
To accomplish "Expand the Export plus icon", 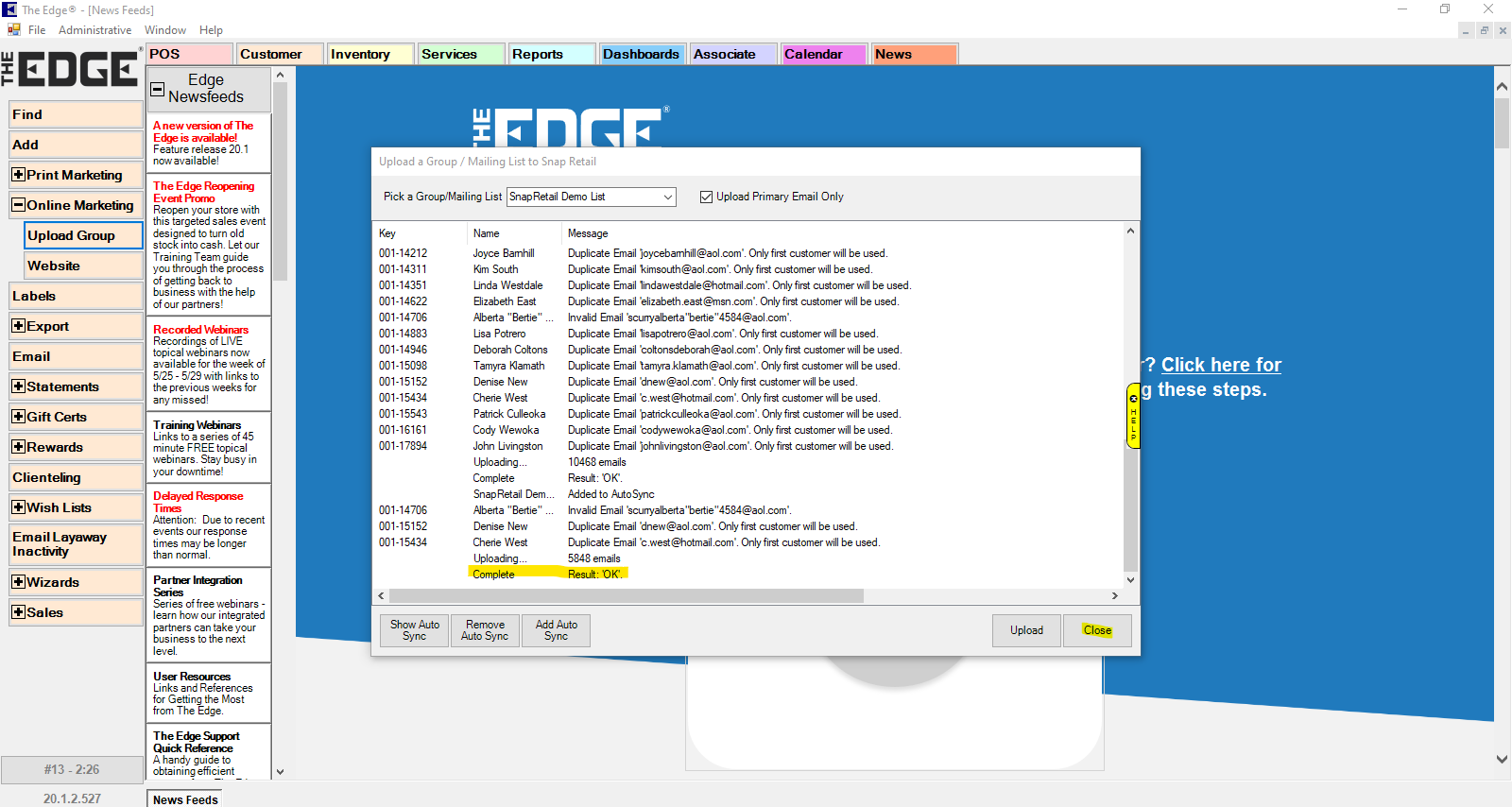I will point(18,326).
